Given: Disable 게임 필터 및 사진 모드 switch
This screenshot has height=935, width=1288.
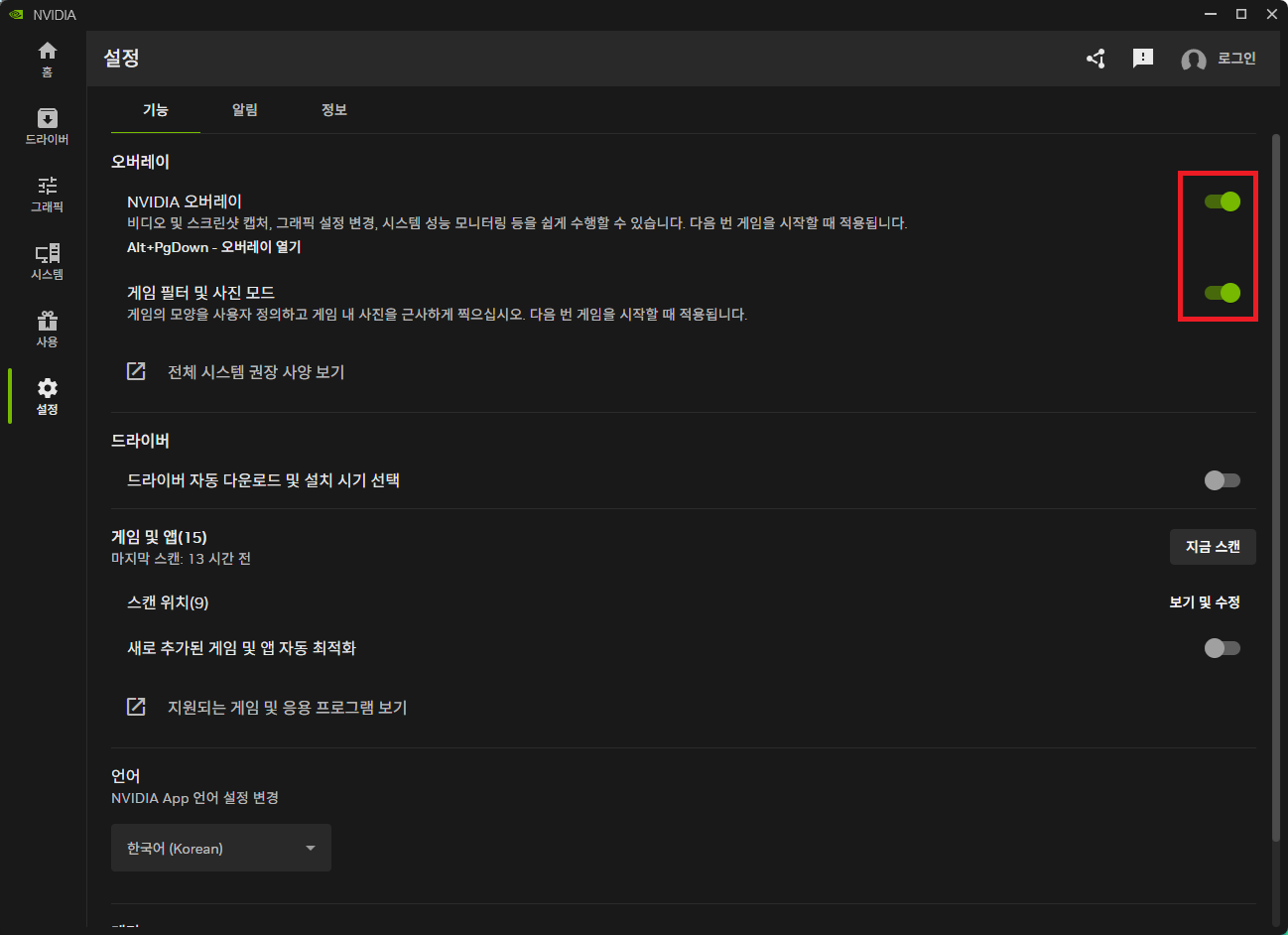Looking at the screenshot, I should [x=1222, y=293].
